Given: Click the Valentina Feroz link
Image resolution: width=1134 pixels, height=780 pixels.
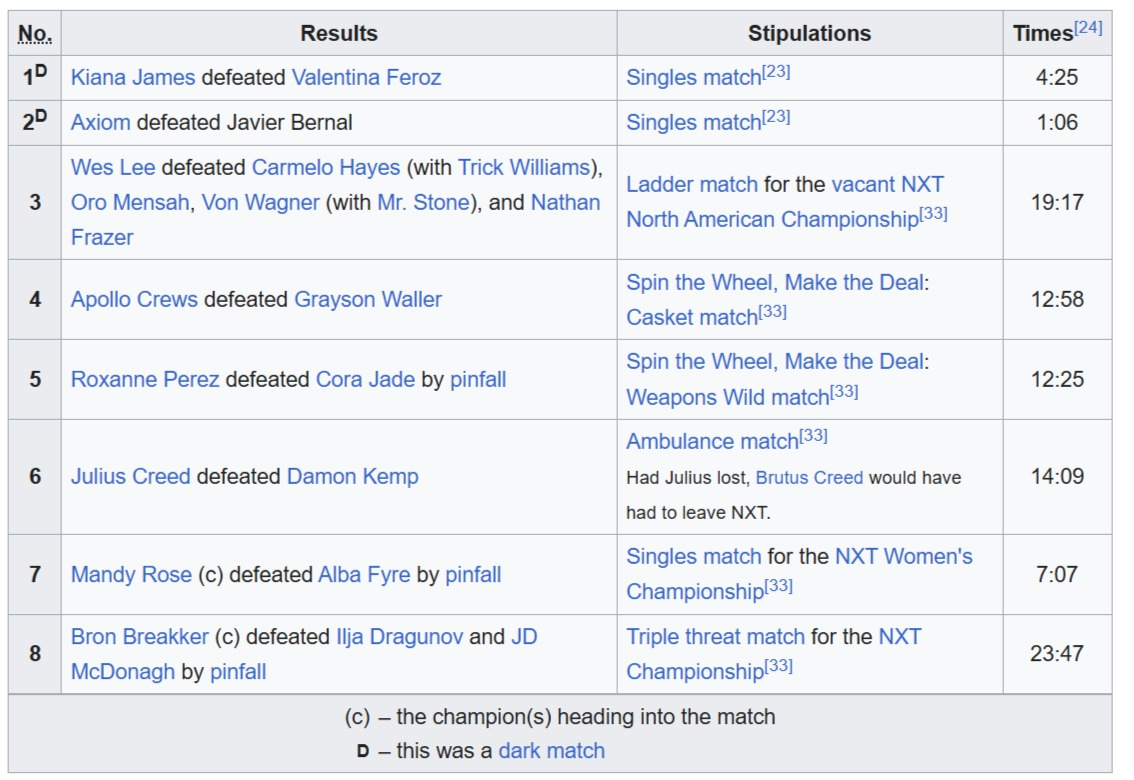Looking at the screenshot, I should click(x=366, y=77).
